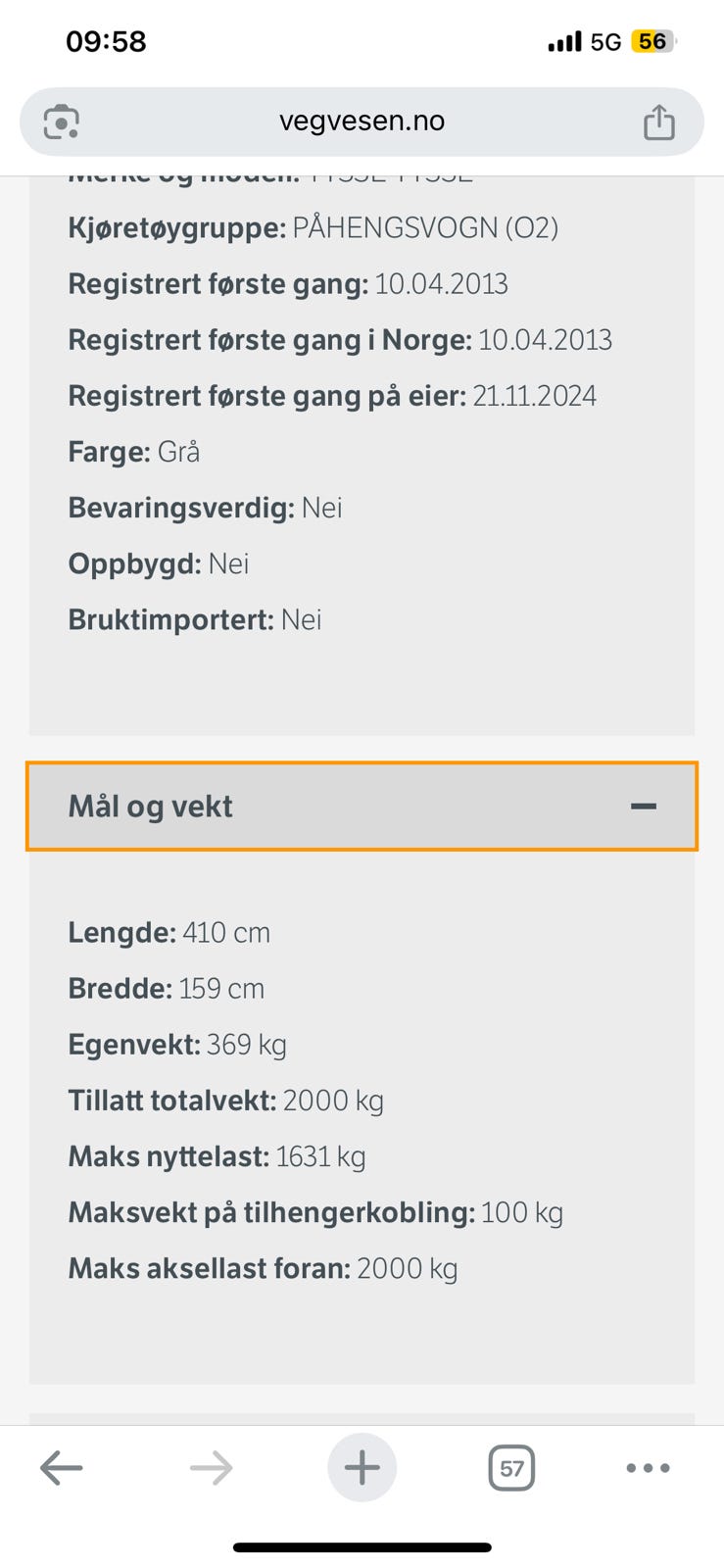724x1568 pixels.
Task: Tap the "Maks nyttelast" label
Action: point(168,1156)
